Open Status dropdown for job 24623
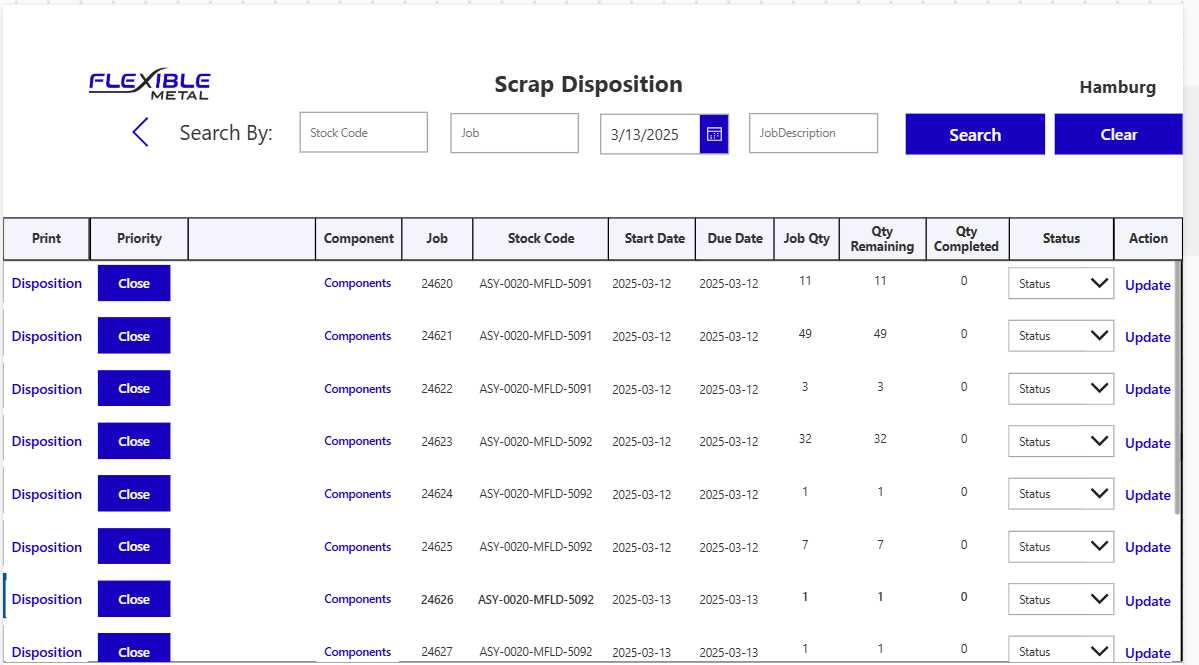 [x=1060, y=442]
